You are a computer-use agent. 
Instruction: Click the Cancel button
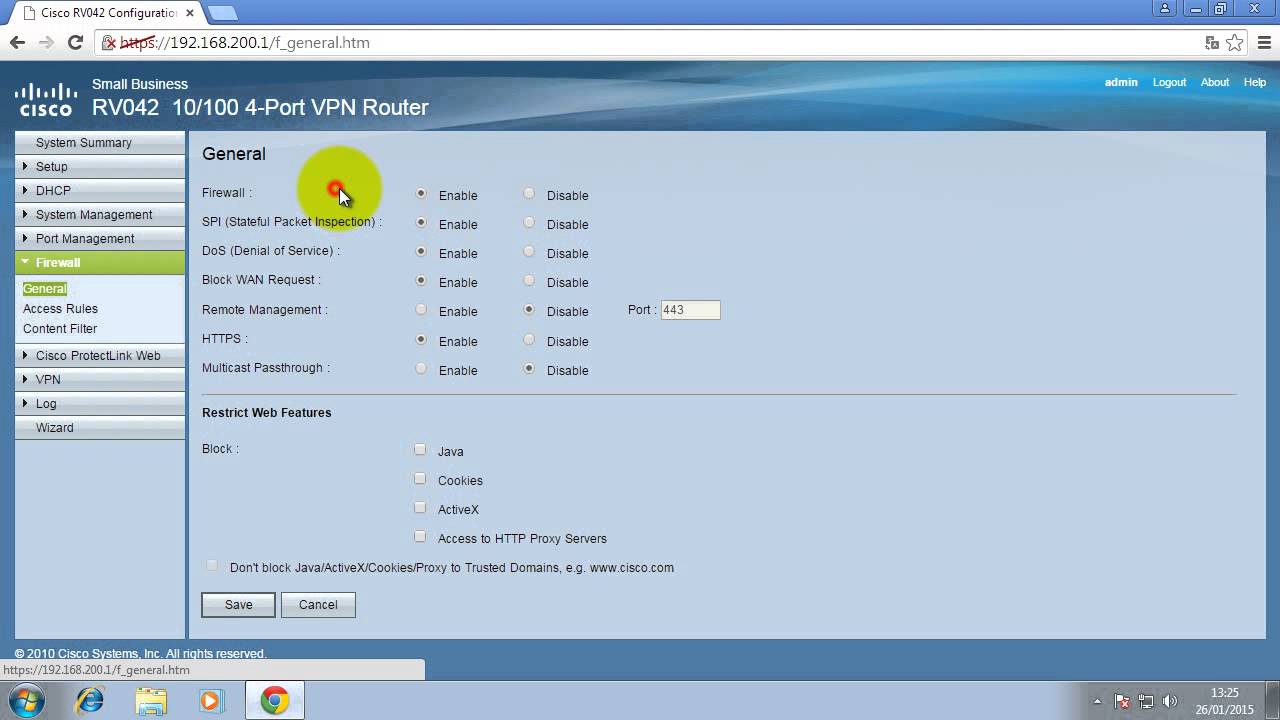318,605
